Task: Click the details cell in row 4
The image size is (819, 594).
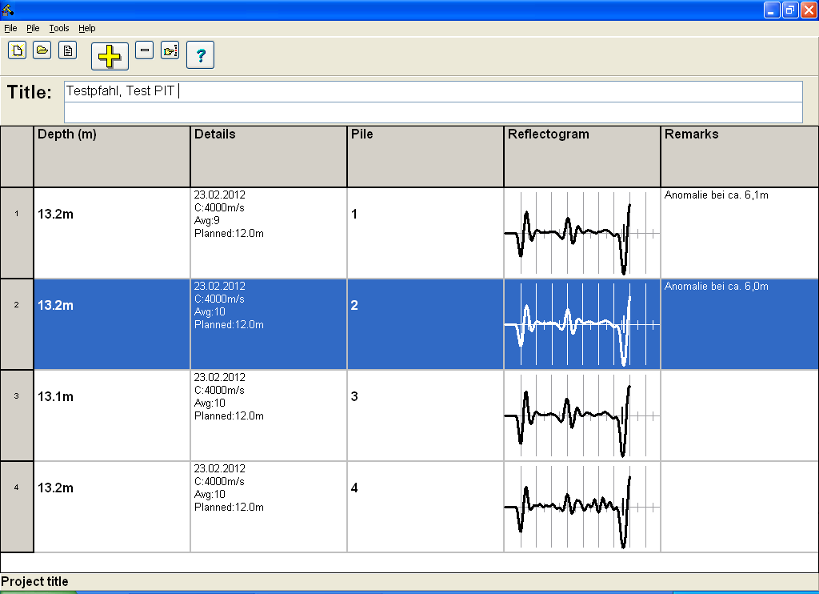Action: pyautogui.click(x=268, y=507)
